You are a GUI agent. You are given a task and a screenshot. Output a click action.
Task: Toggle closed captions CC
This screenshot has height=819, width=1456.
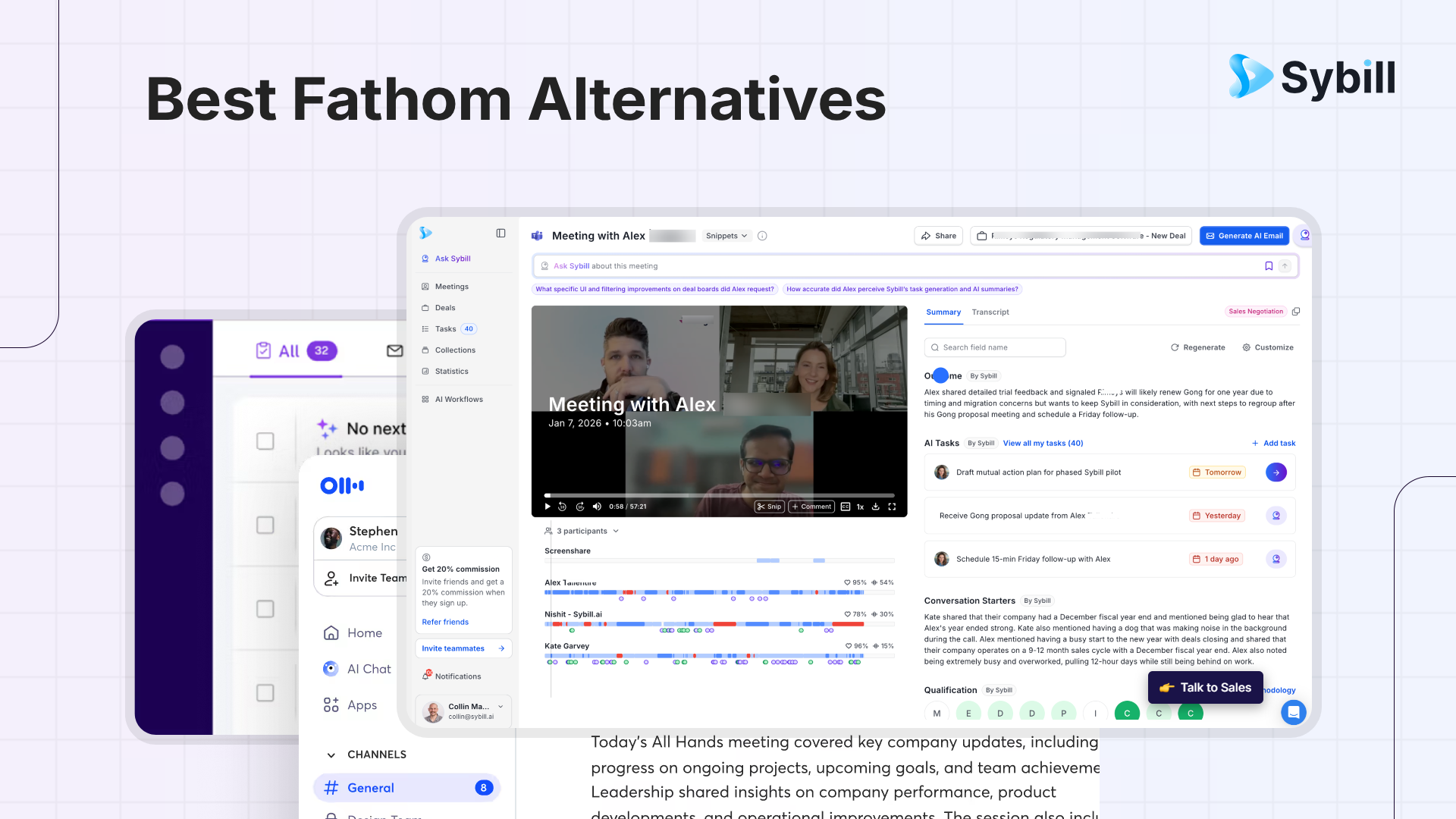pos(846,507)
